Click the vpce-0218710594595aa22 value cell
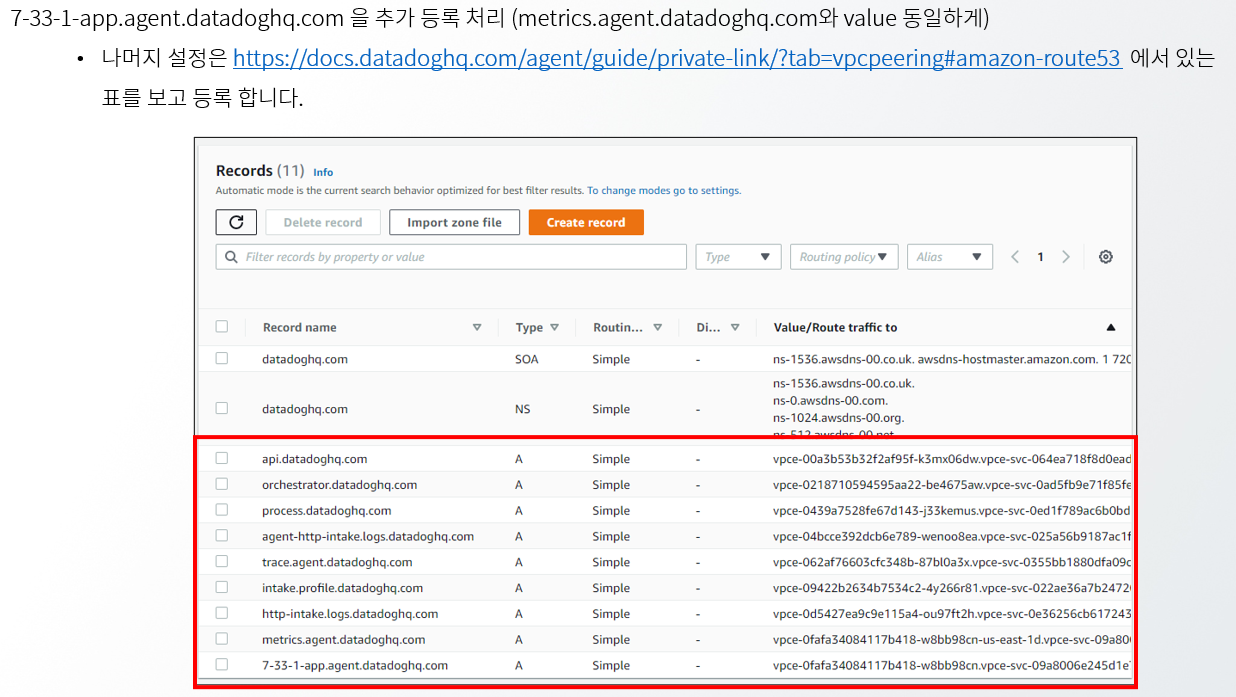Viewport: 1236px width, 697px height. click(951, 485)
